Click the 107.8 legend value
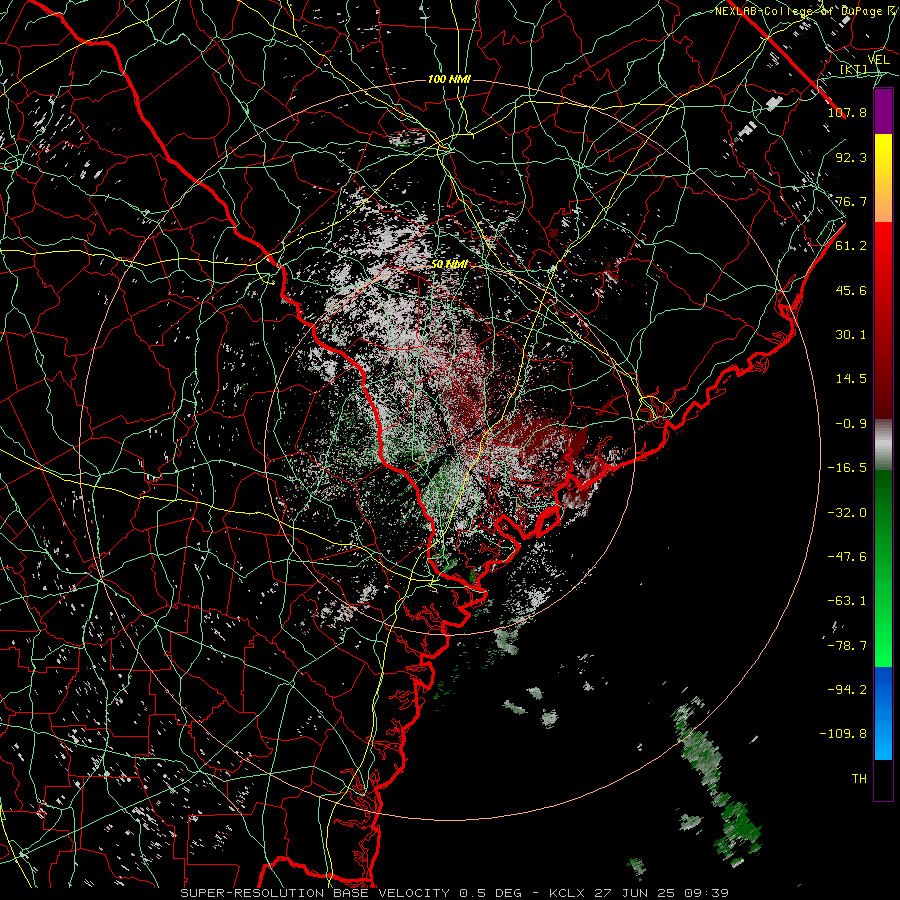Image resolution: width=900 pixels, height=900 pixels. pyautogui.click(x=847, y=112)
